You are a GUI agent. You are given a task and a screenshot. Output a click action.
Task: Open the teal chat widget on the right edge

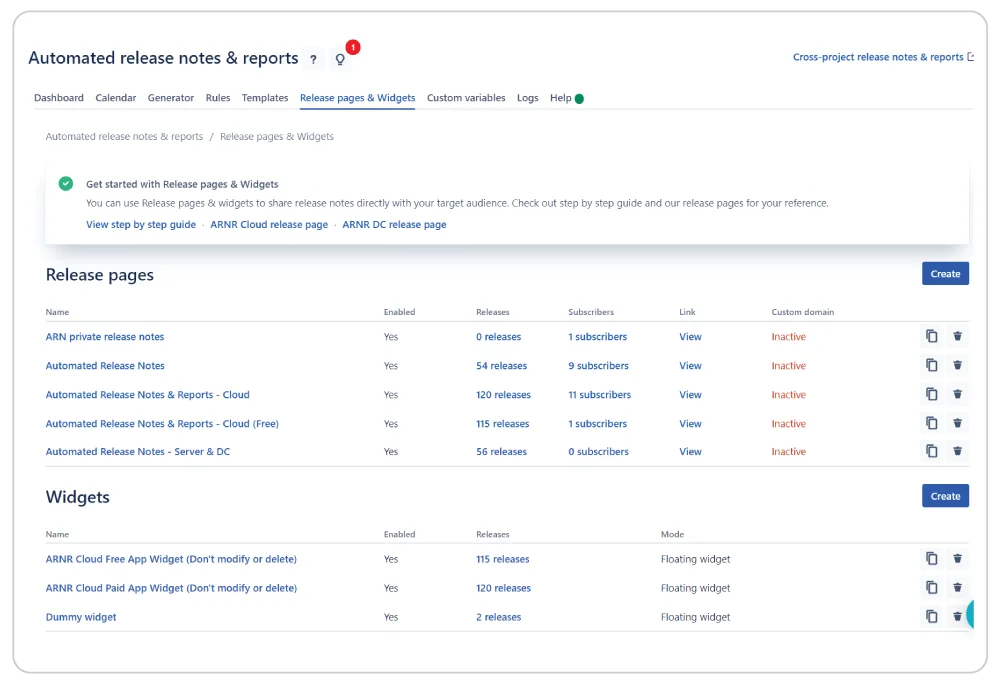pos(972,614)
